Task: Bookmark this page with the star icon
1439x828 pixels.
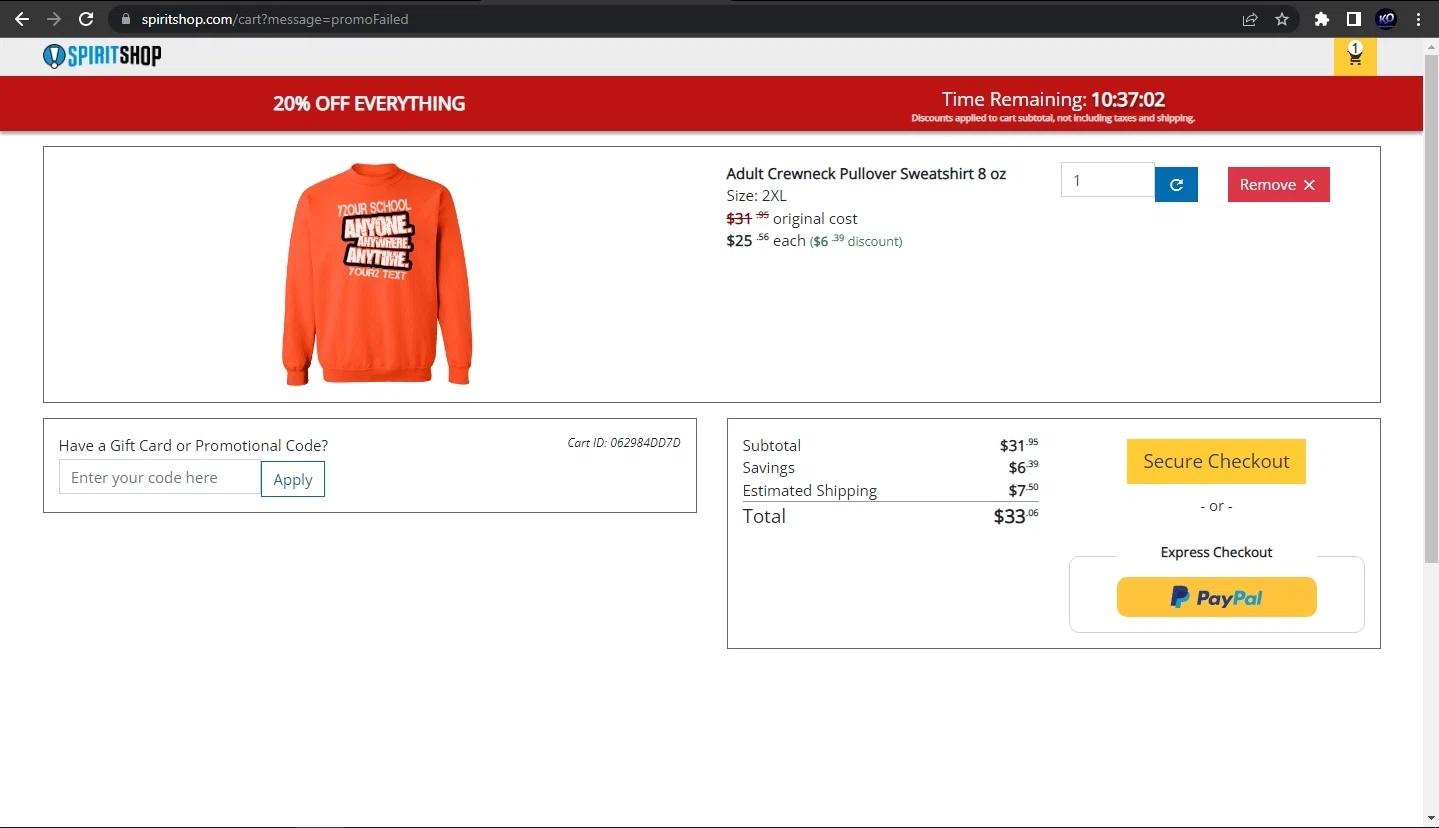Action: click(x=1282, y=19)
